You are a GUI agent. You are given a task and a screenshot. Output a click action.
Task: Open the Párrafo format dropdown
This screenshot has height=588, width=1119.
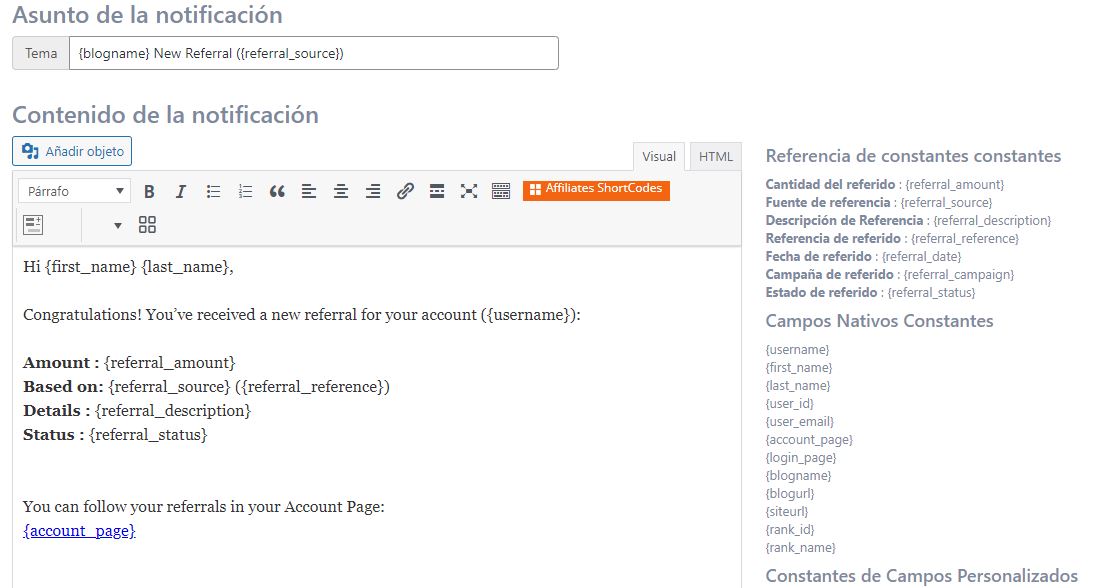click(x=74, y=191)
